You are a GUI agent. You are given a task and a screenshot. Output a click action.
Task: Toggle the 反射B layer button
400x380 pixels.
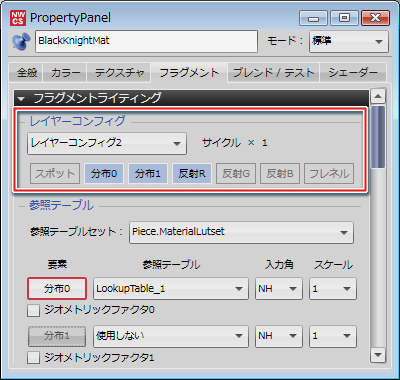click(280, 173)
